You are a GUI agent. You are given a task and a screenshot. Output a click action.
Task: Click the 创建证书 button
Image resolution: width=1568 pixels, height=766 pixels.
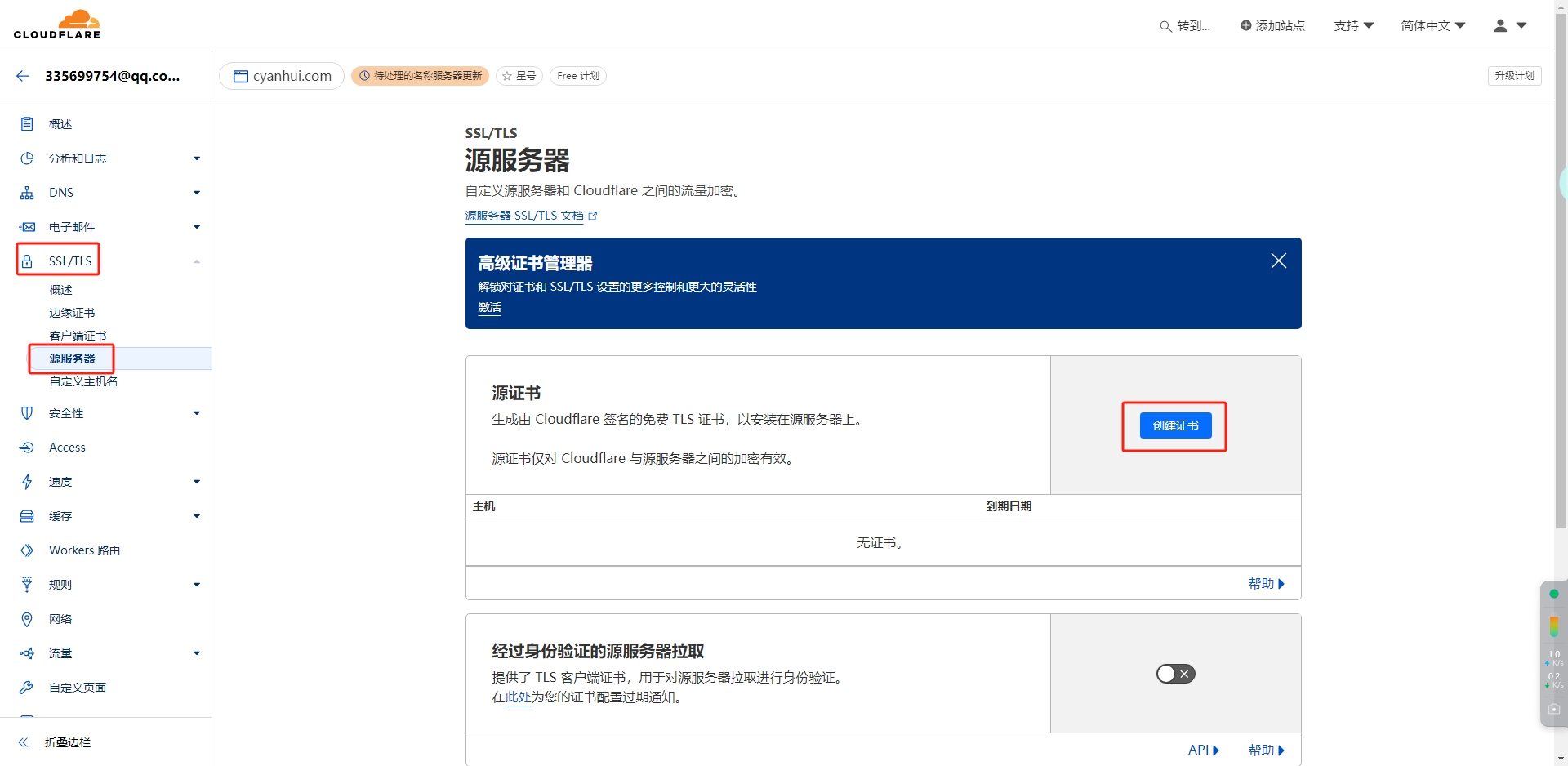(x=1176, y=425)
